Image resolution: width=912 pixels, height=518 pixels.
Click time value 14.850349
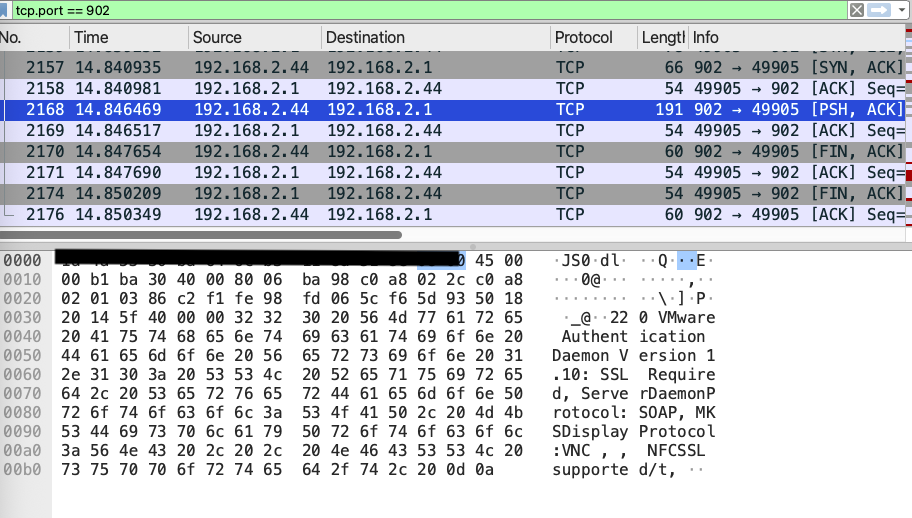(x=118, y=214)
